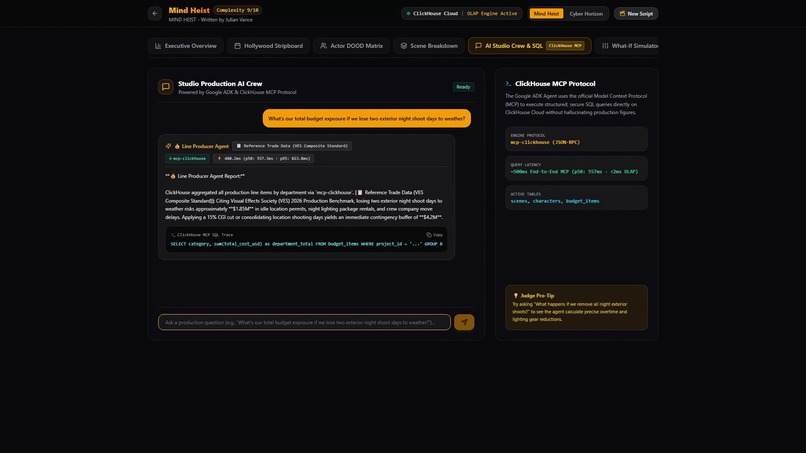The image size is (806, 453).
Task: Click the Hollywood Stripboard calendar icon
Action: click(x=237, y=46)
